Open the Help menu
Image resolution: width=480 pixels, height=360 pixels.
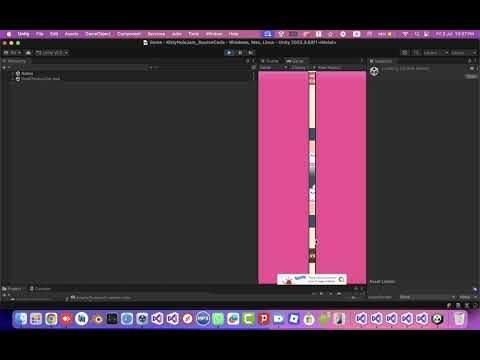[x=233, y=34]
